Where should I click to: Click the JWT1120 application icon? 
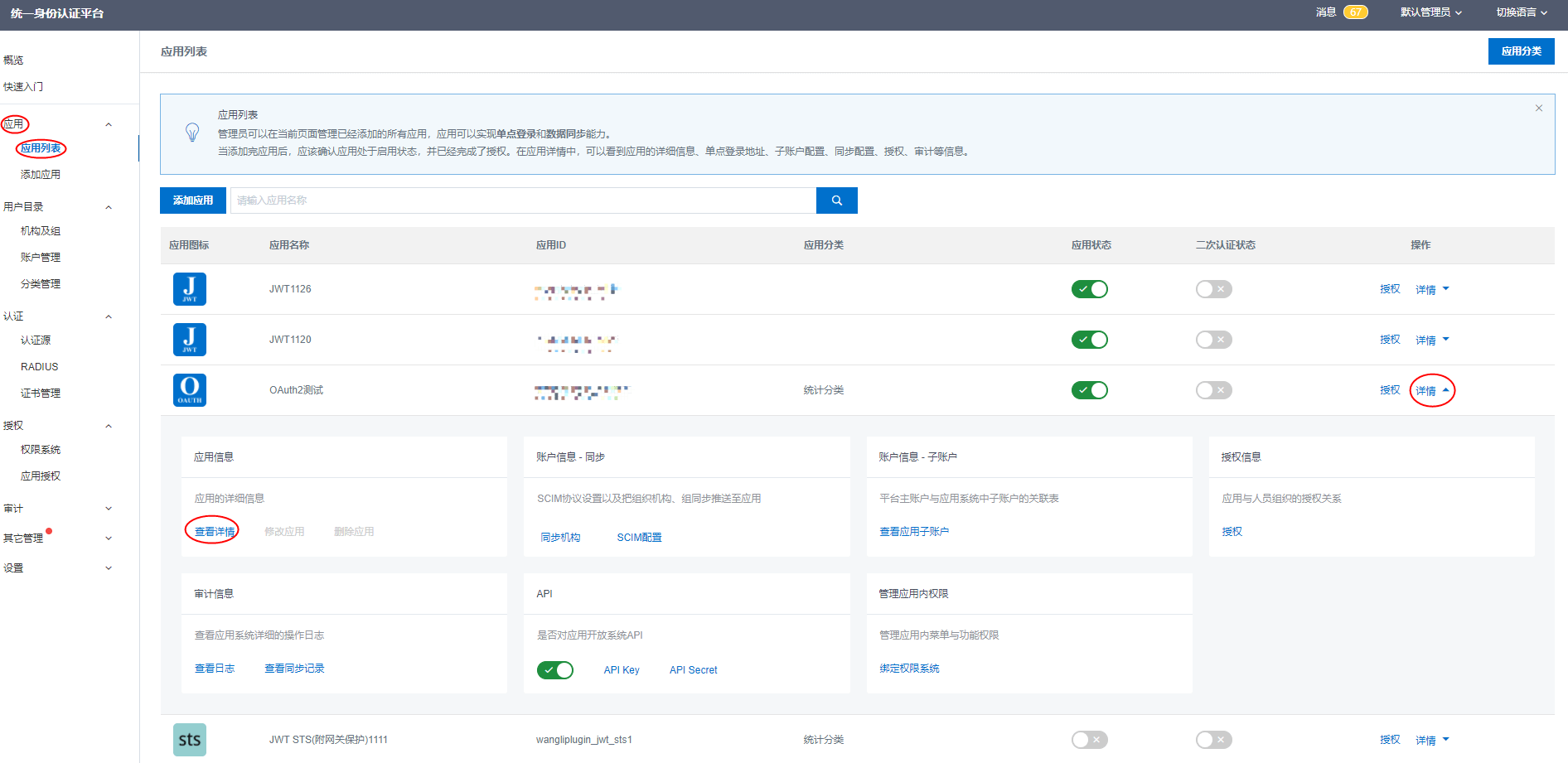[x=189, y=340]
